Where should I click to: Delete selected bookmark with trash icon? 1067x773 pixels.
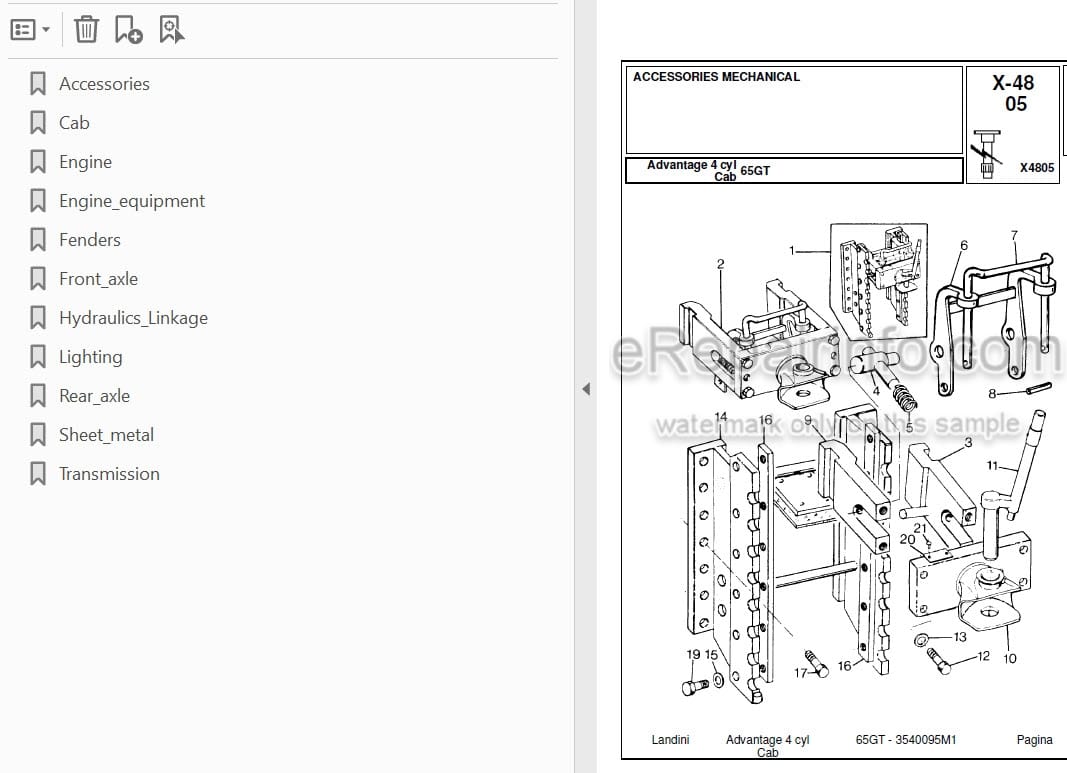coord(86,29)
